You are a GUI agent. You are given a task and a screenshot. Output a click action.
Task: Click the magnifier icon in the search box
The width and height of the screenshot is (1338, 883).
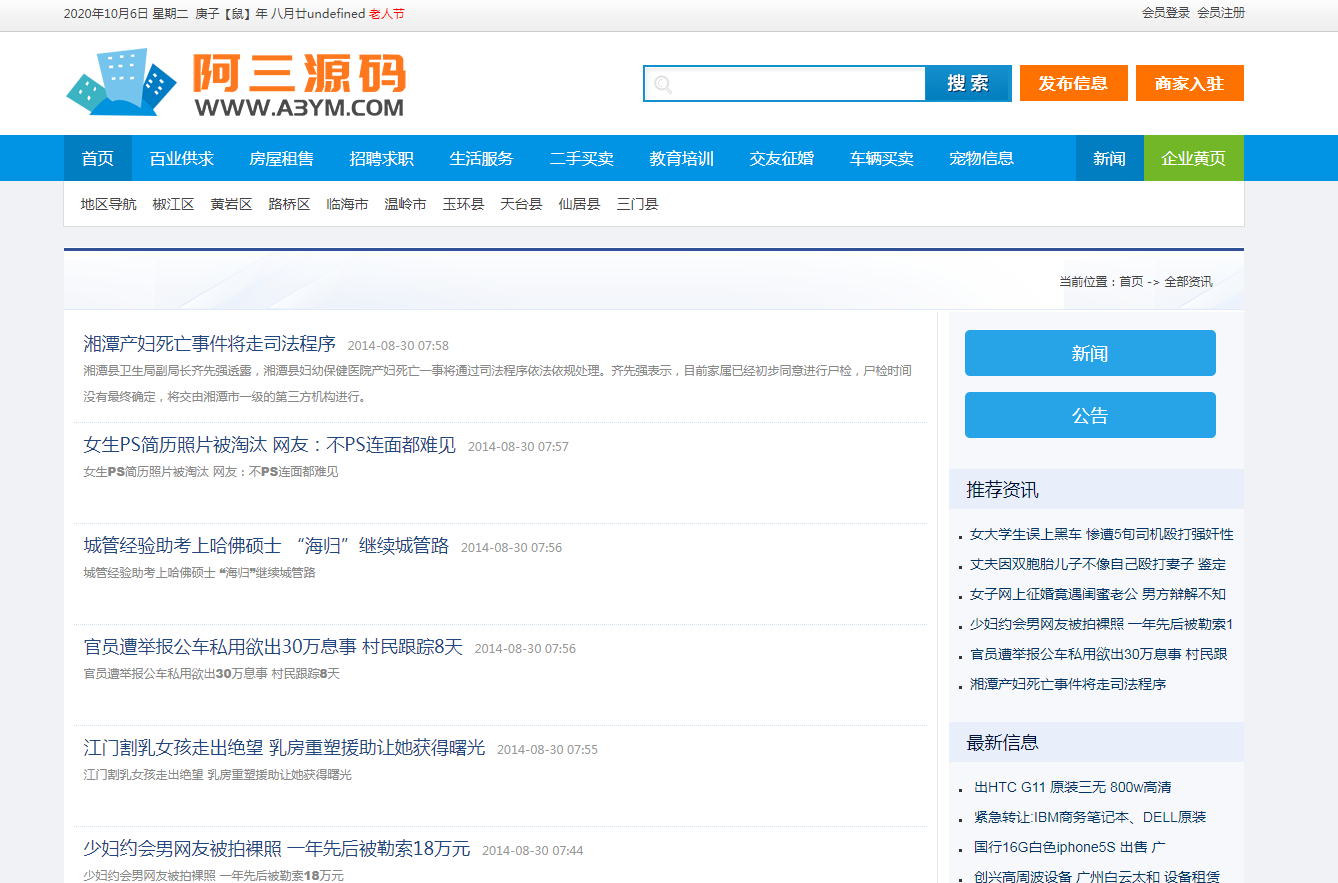tap(663, 84)
